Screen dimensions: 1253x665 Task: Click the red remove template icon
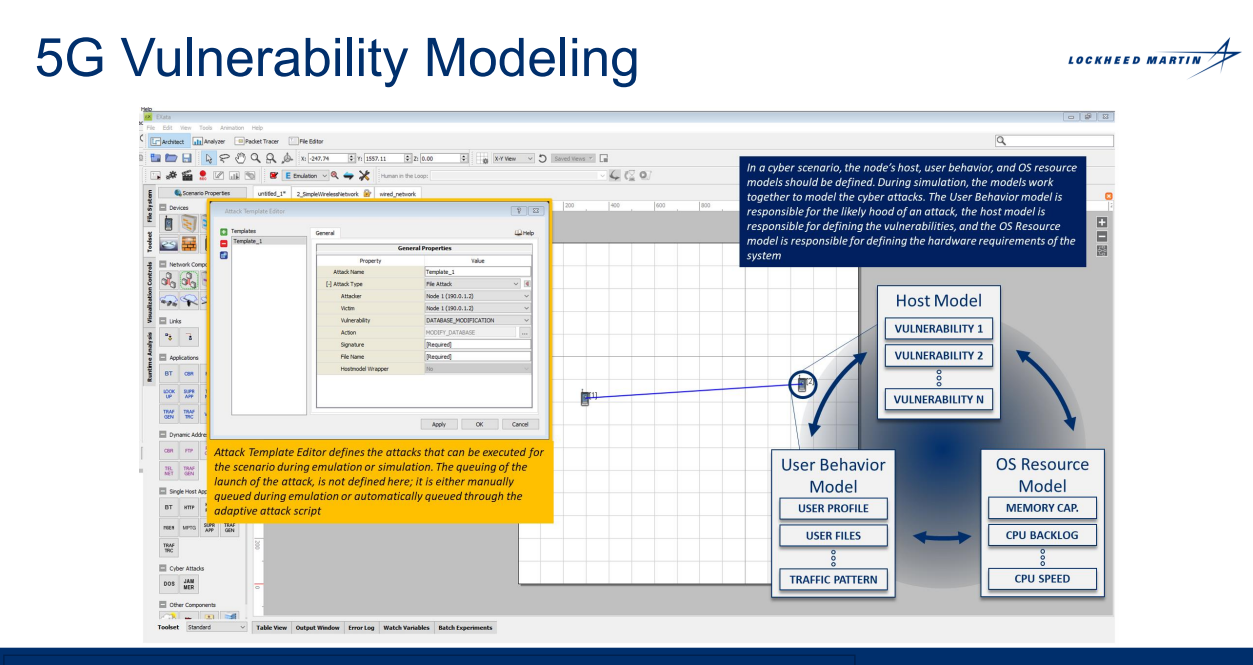coord(223,243)
